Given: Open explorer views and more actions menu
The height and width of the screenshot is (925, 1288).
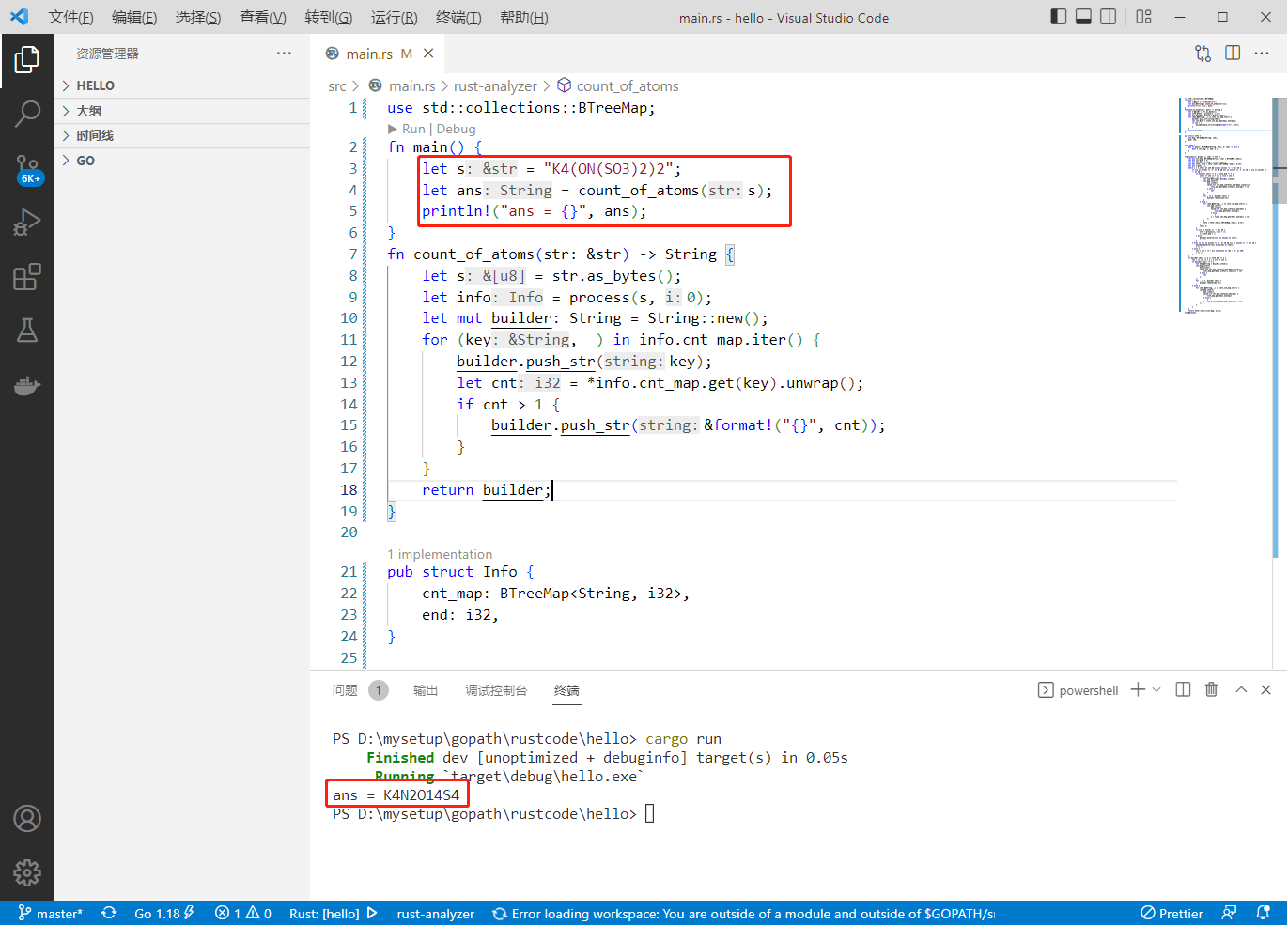Looking at the screenshot, I should tap(284, 54).
